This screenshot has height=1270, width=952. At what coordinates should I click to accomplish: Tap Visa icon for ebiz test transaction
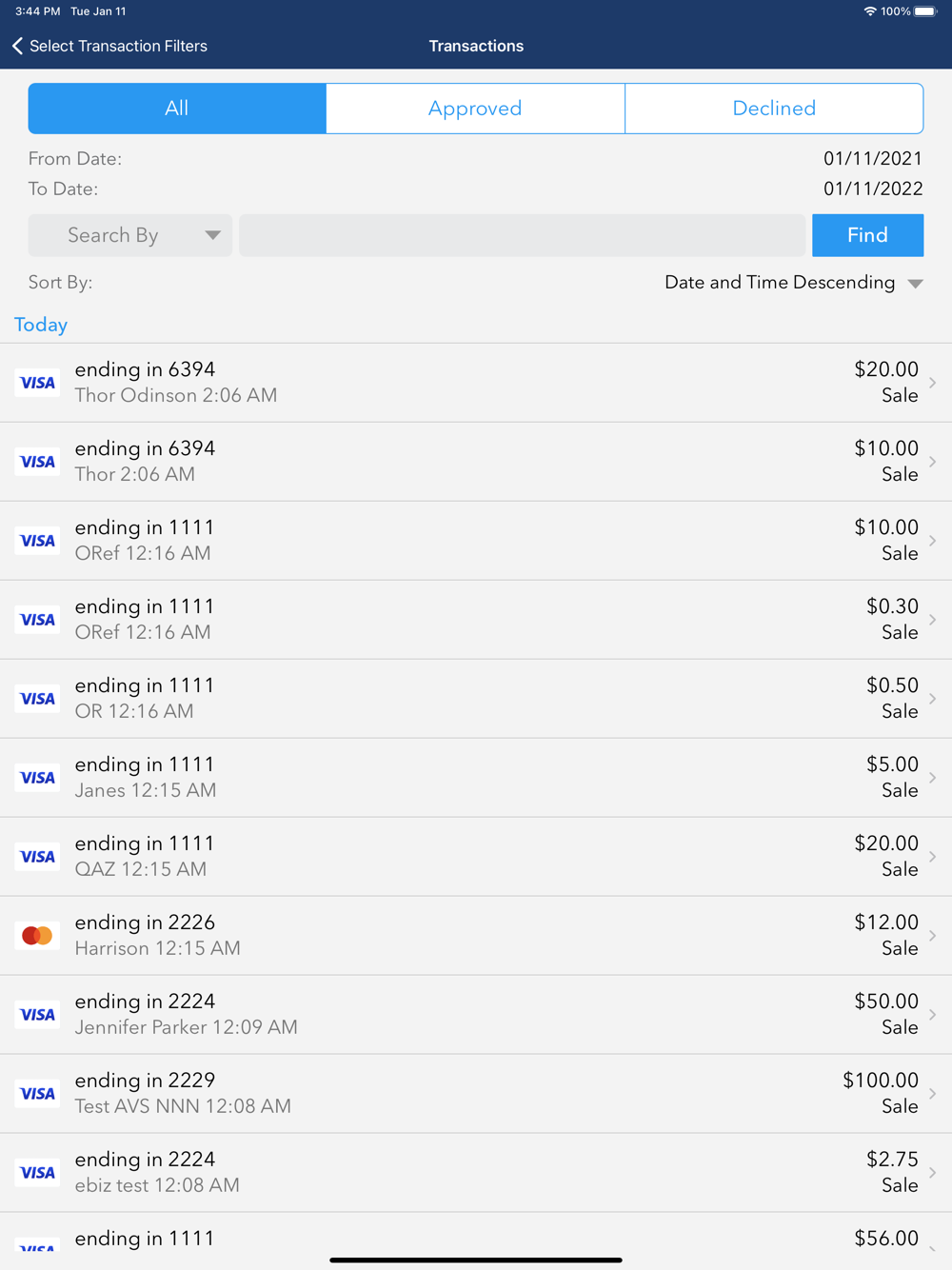(x=37, y=1173)
